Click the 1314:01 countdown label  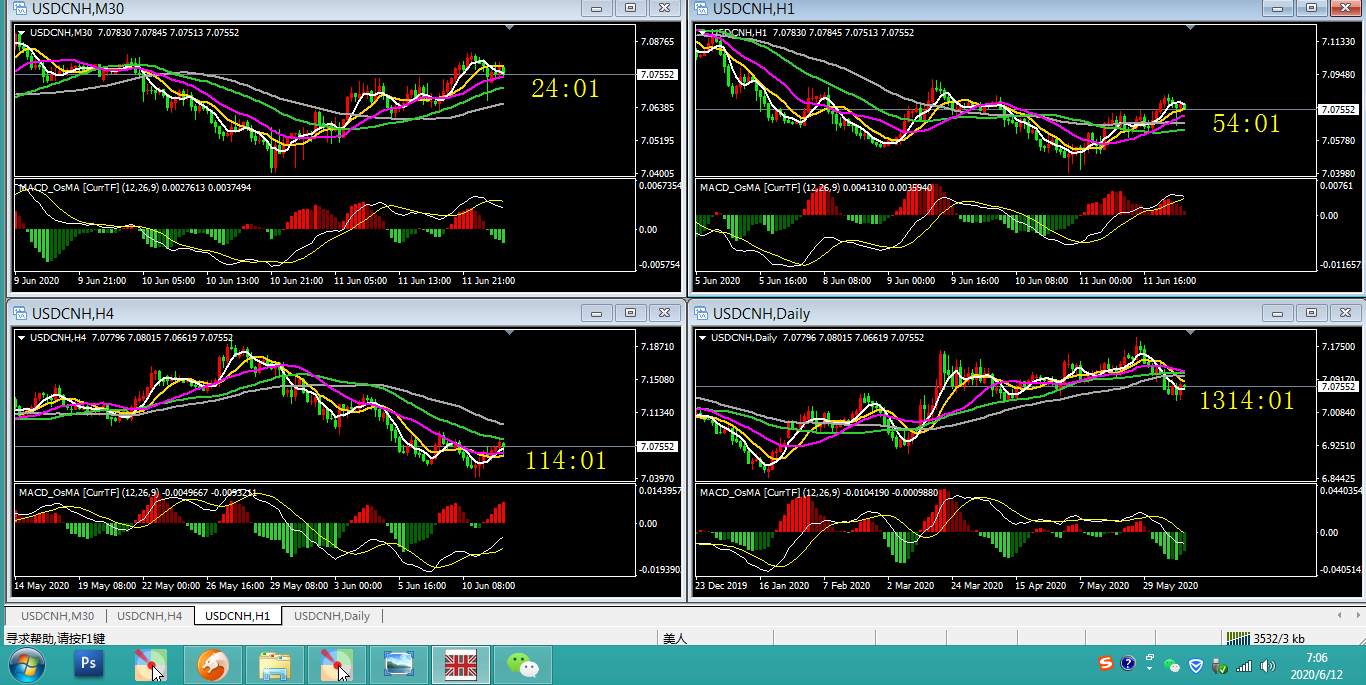1247,401
